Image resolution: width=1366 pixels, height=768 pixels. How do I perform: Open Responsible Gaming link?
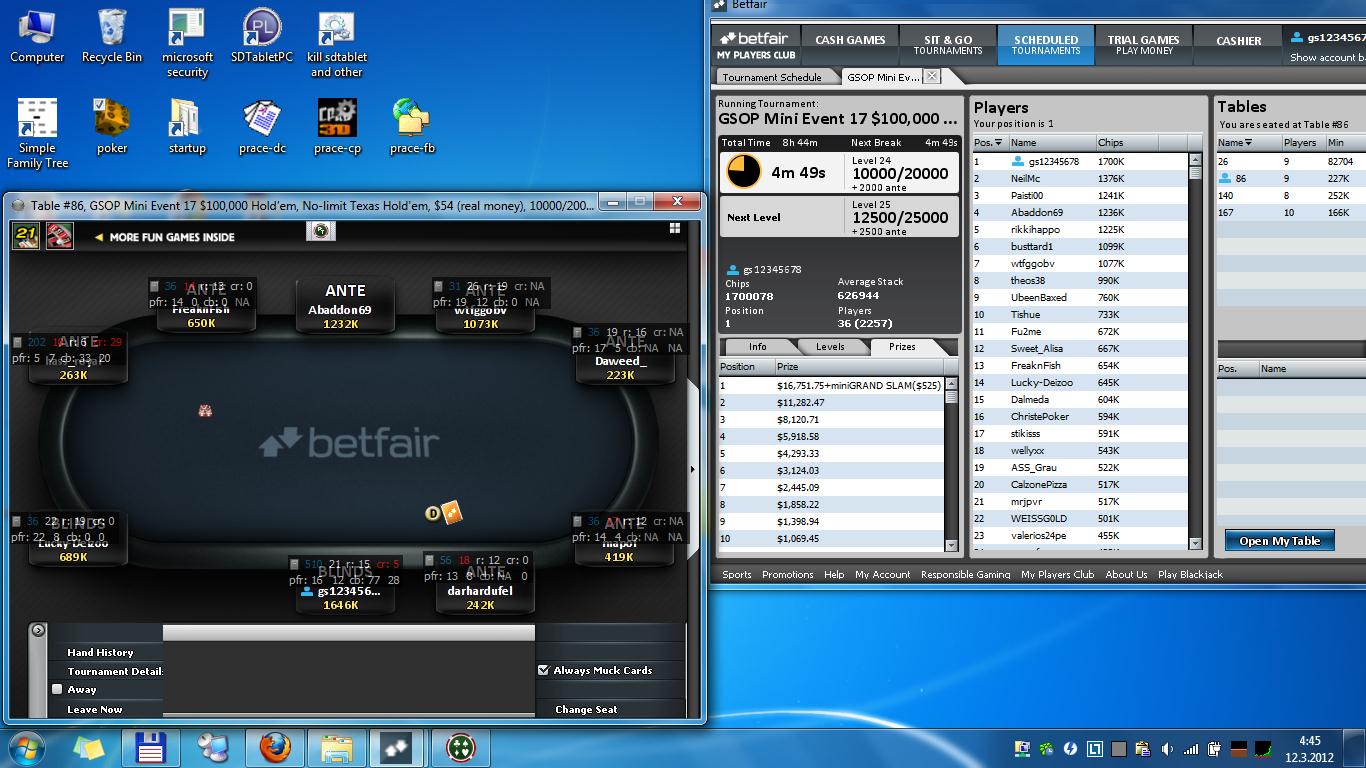pyautogui.click(x=966, y=574)
